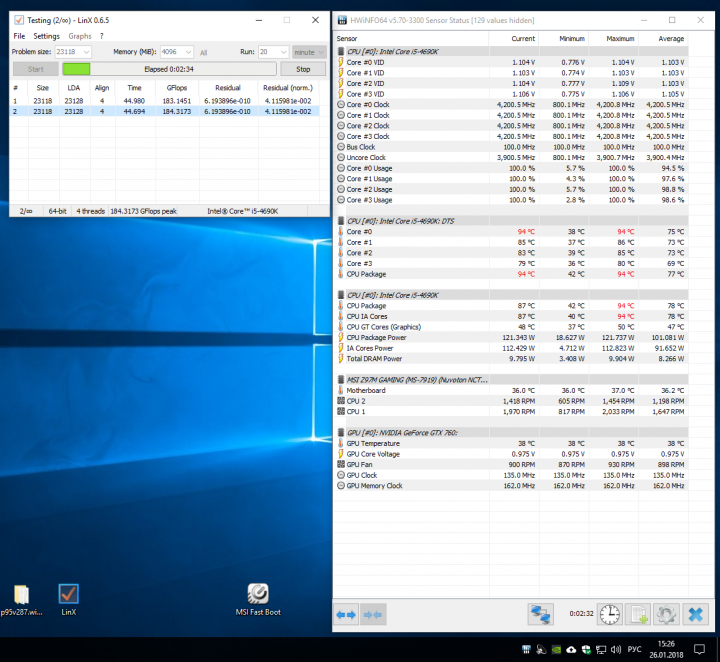
Task: Click the HWiNFO tray icon in the taskbar
Action: coord(526,650)
